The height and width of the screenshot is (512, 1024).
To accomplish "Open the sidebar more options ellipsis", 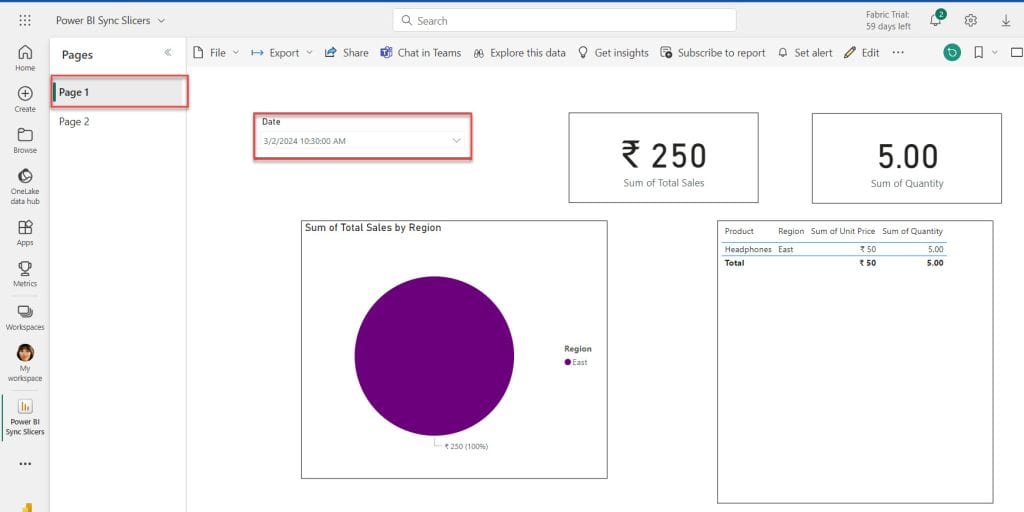I will [25, 464].
